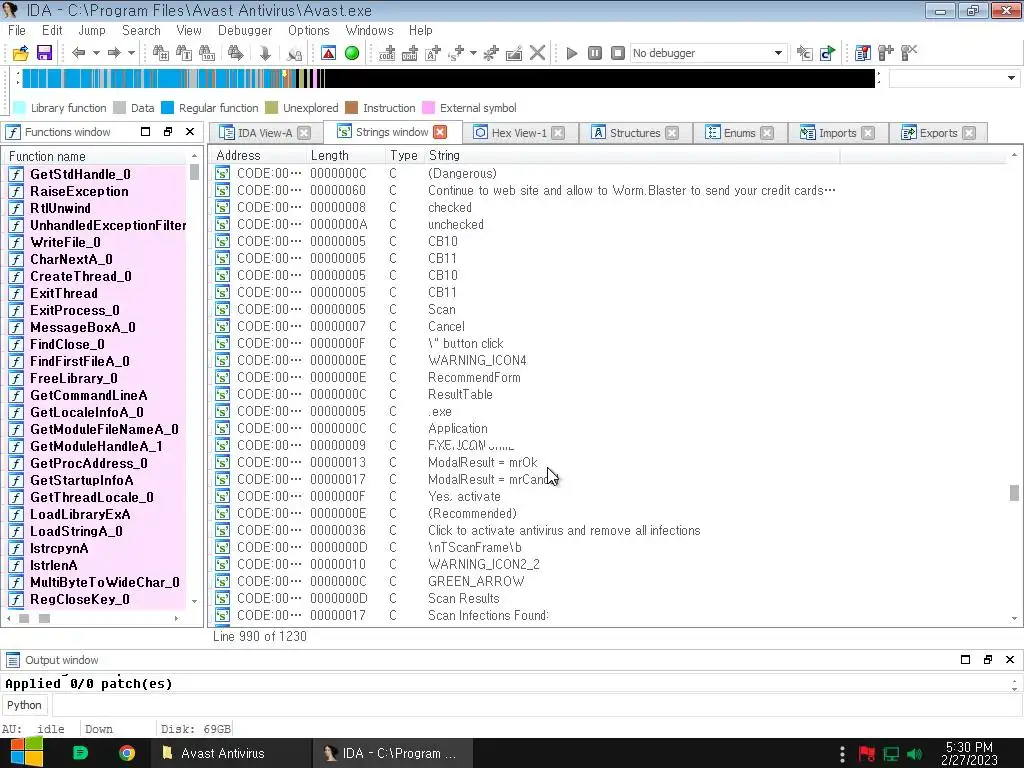Jump back with the left arrow
The width and height of the screenshot is (1024, 768).
[x=78, y=53]
